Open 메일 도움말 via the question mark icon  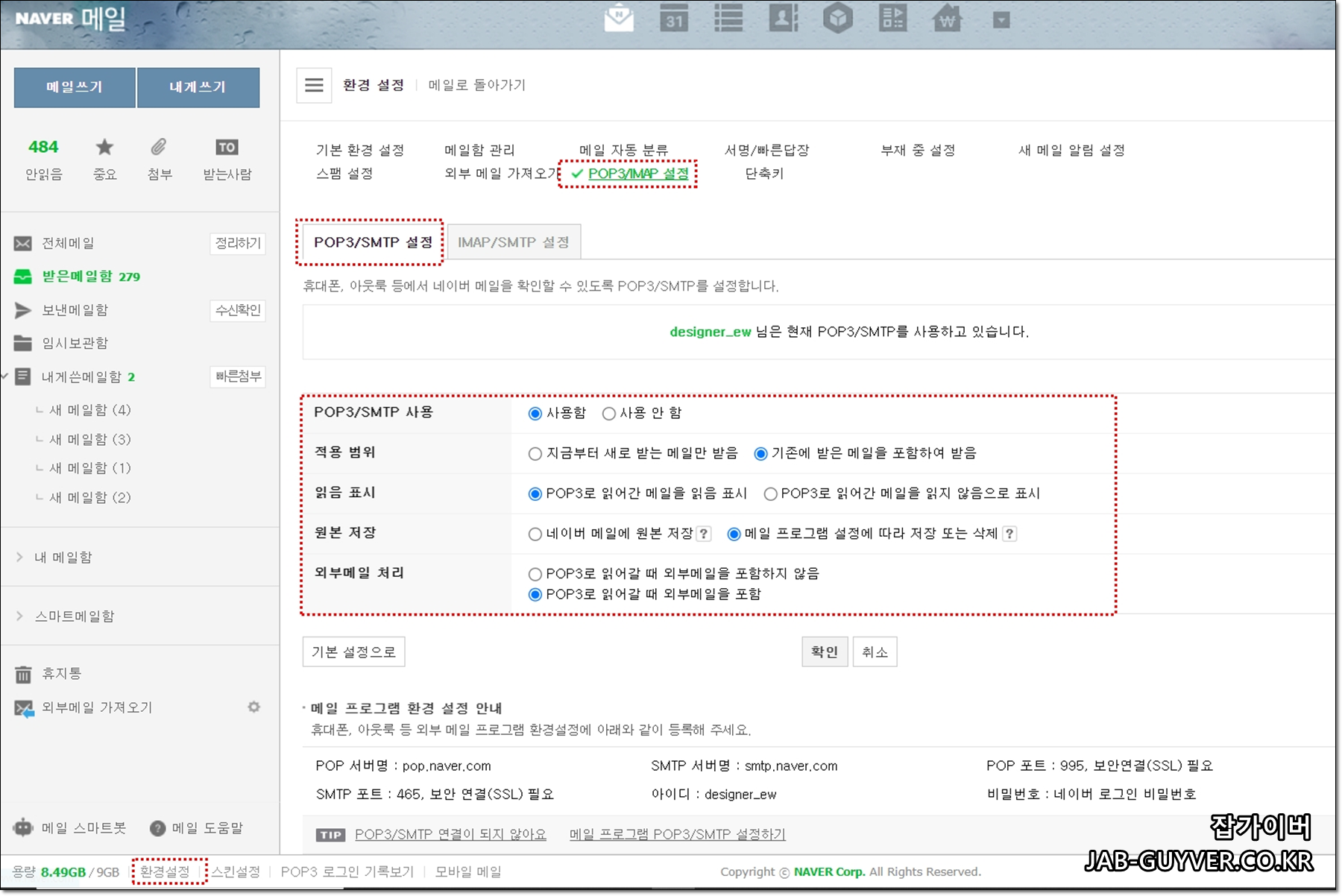tap(158, 827)
